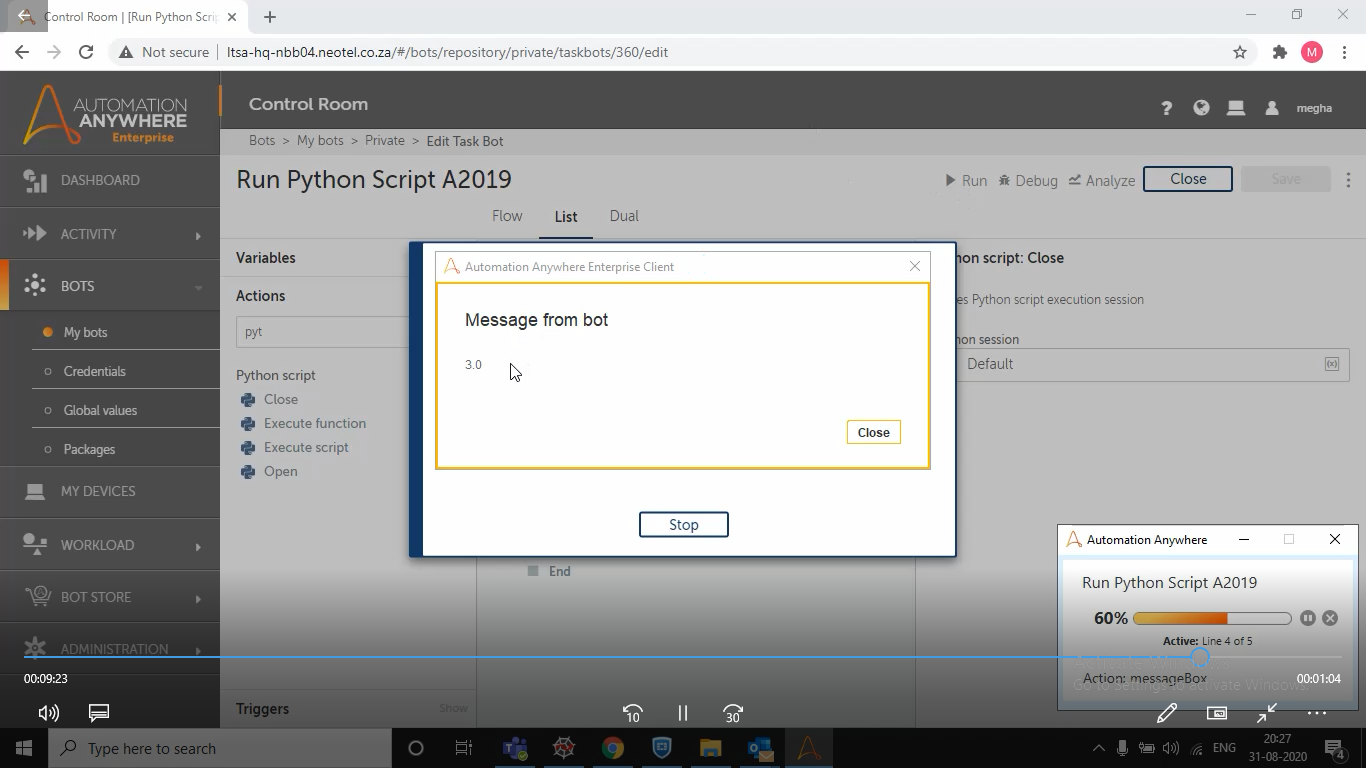Open the language globe icon

click(1201, 108)
